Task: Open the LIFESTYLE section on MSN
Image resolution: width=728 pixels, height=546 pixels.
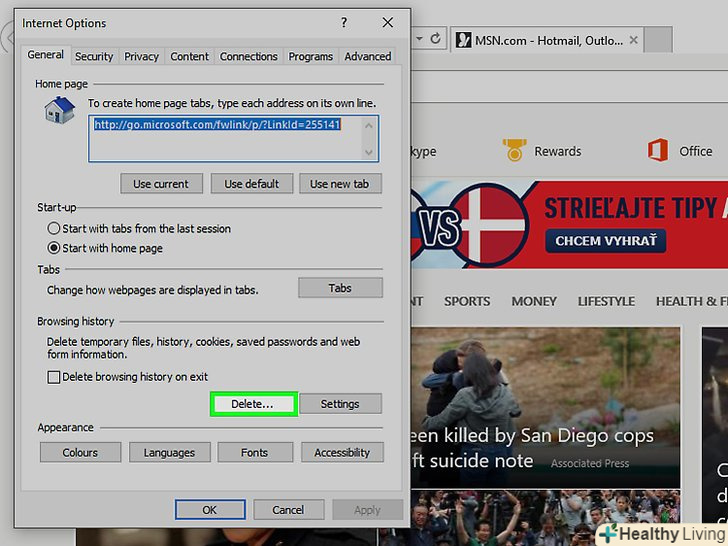Action: [x=606, y=301]
